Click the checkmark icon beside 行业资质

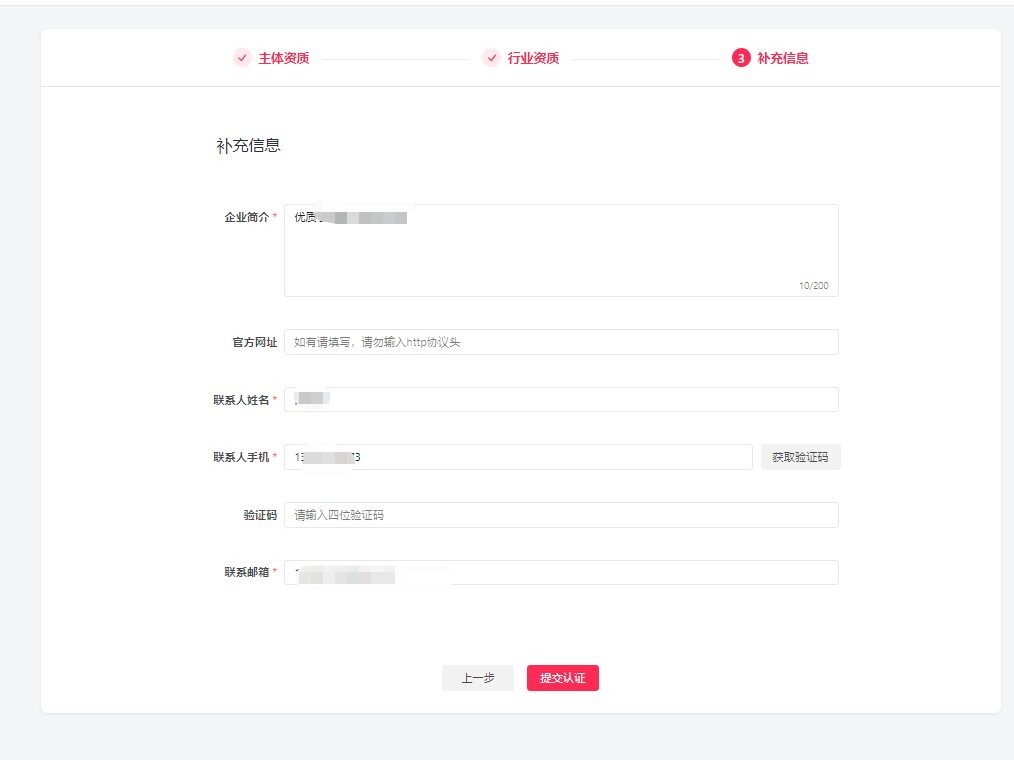pos(491,58)
